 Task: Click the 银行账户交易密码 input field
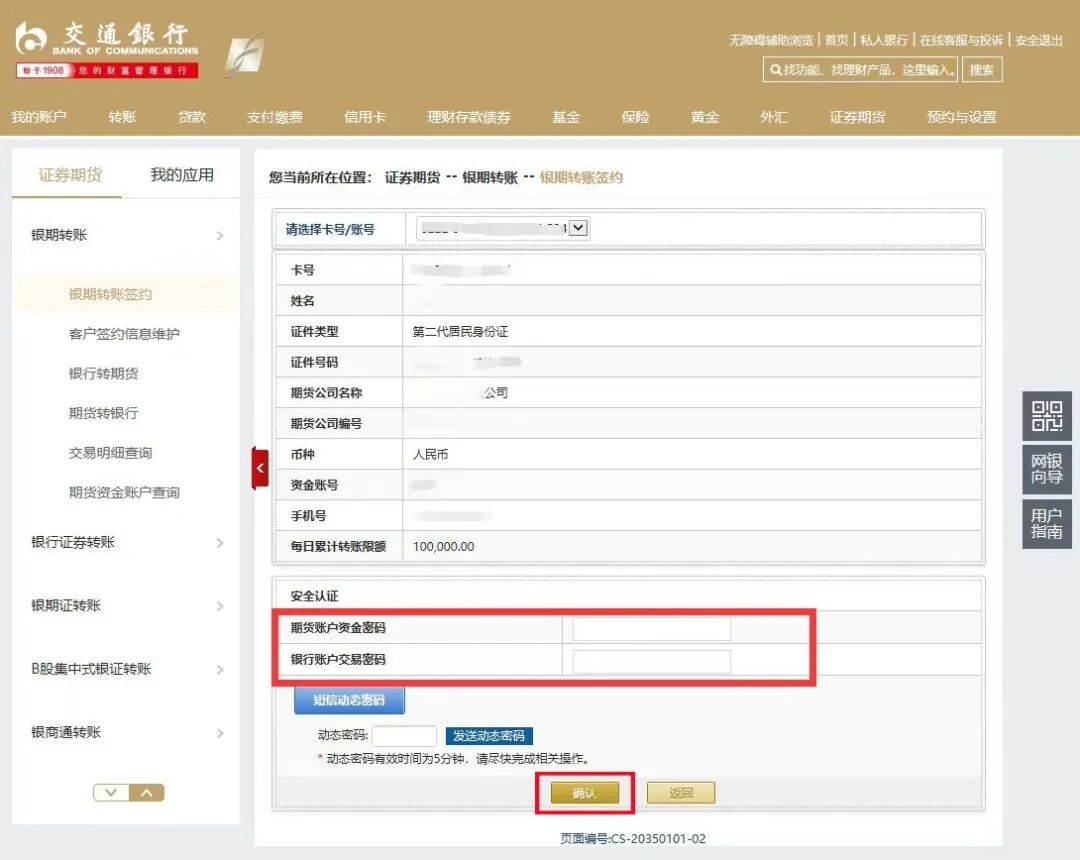click(x=651, y=661)
